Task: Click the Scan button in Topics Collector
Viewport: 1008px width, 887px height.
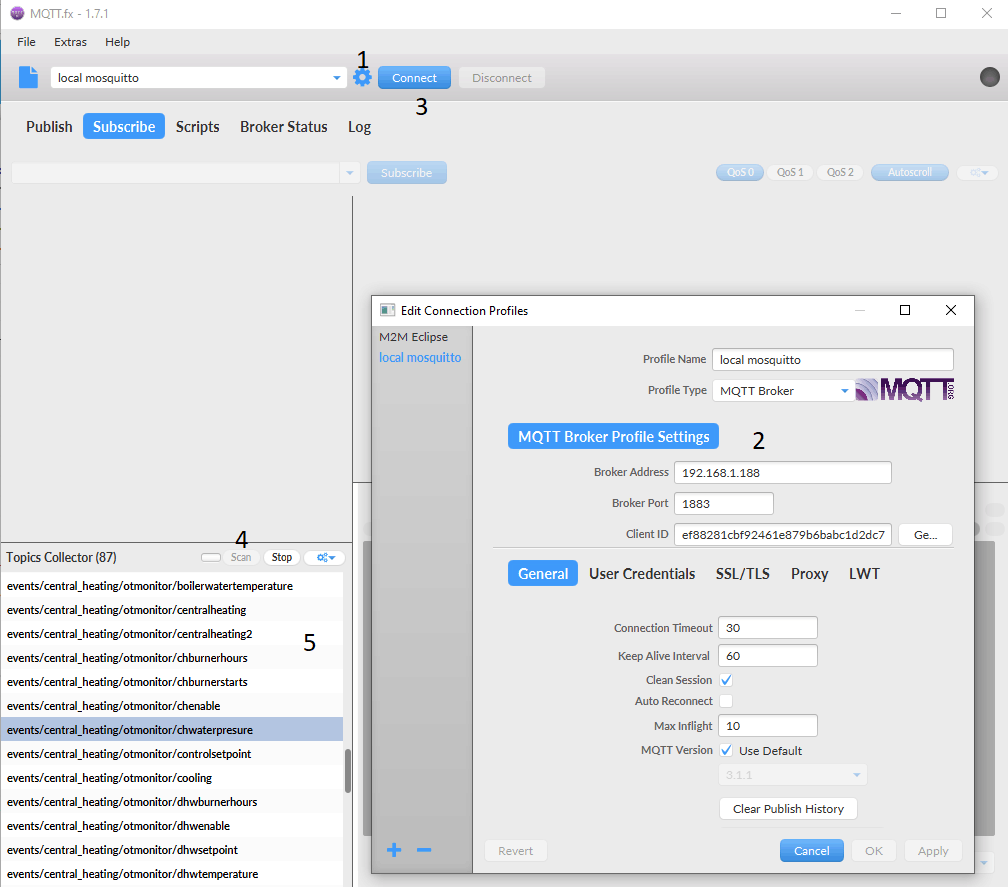Action: 241,557
